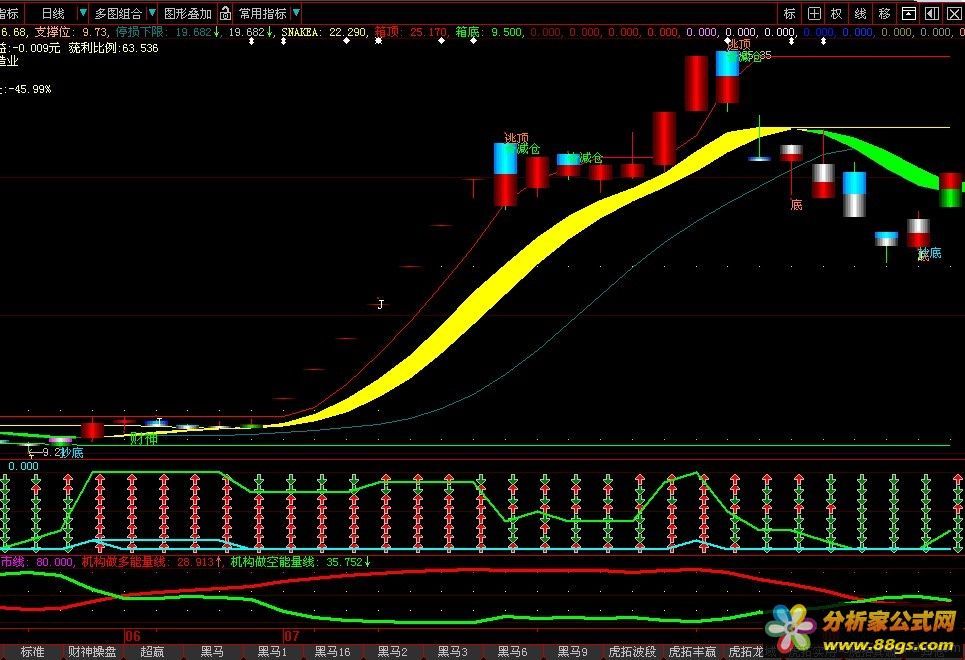Click the 标 toolbar icon

790,13
